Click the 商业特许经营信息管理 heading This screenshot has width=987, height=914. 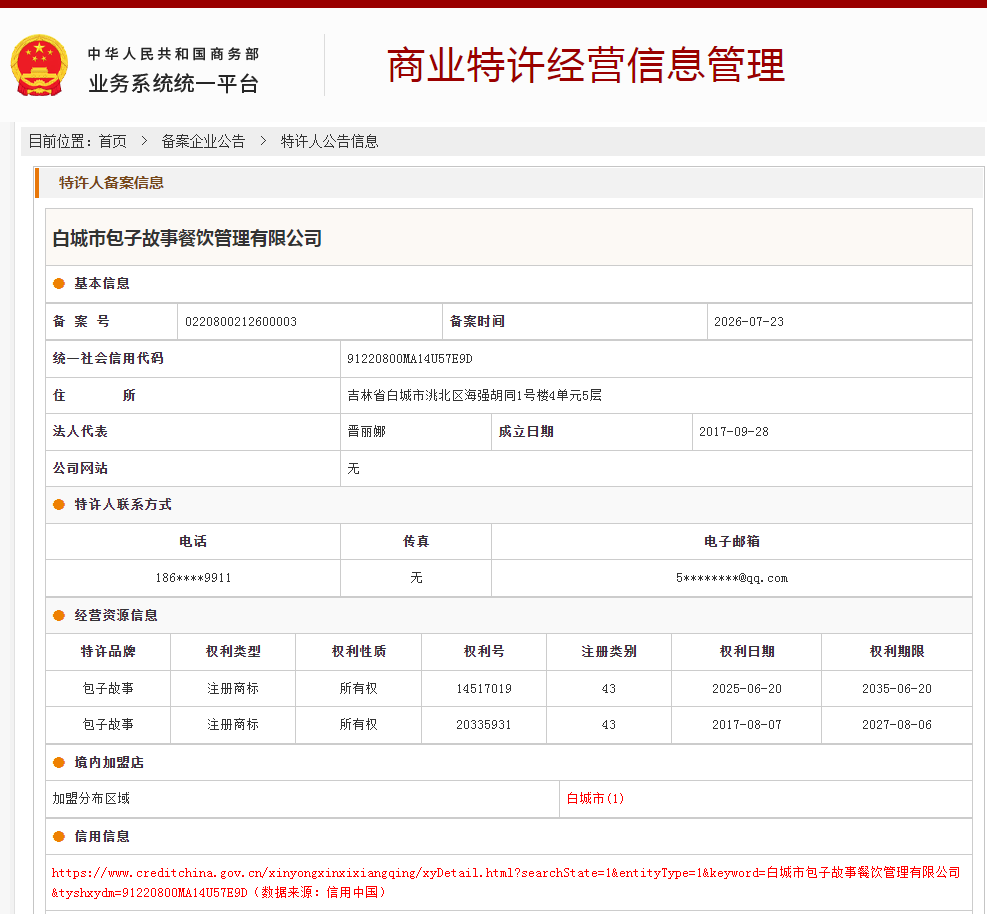click(x=586, y=65)
